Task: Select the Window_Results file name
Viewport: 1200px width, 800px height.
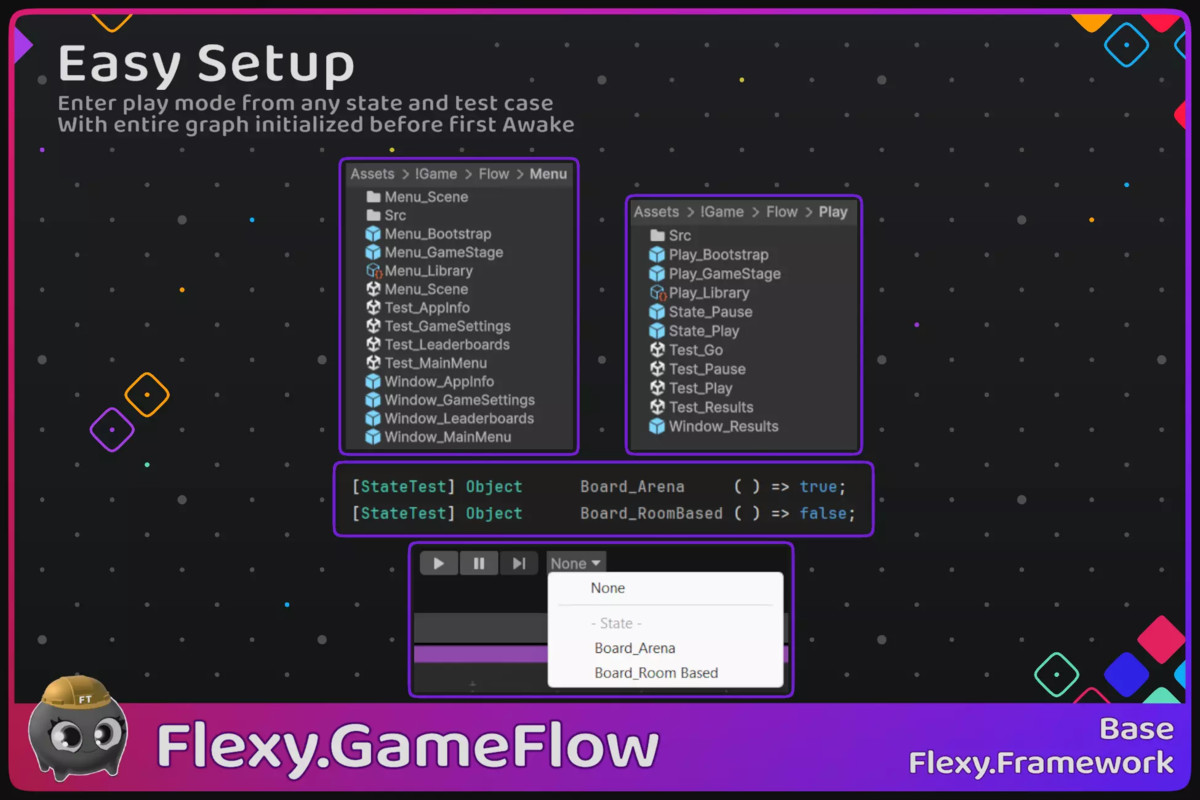Action: 724,426
